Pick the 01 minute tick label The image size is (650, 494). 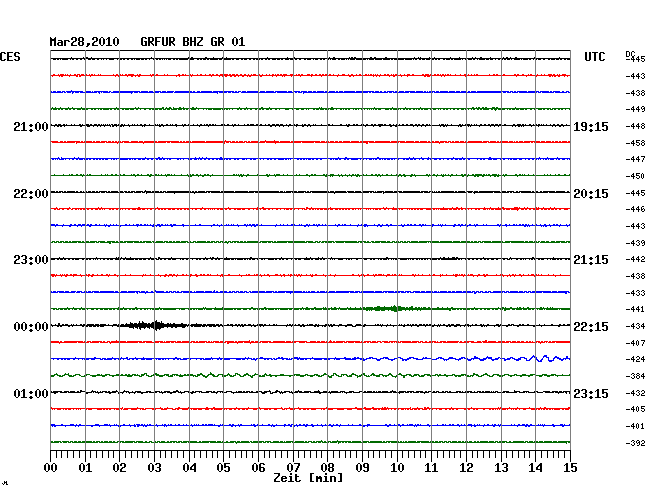coord(85,468)
